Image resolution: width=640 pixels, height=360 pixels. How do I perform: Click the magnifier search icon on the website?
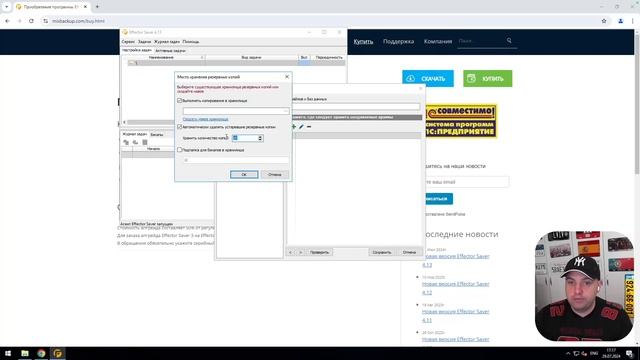pyautogui.click(x=509, y=40)
